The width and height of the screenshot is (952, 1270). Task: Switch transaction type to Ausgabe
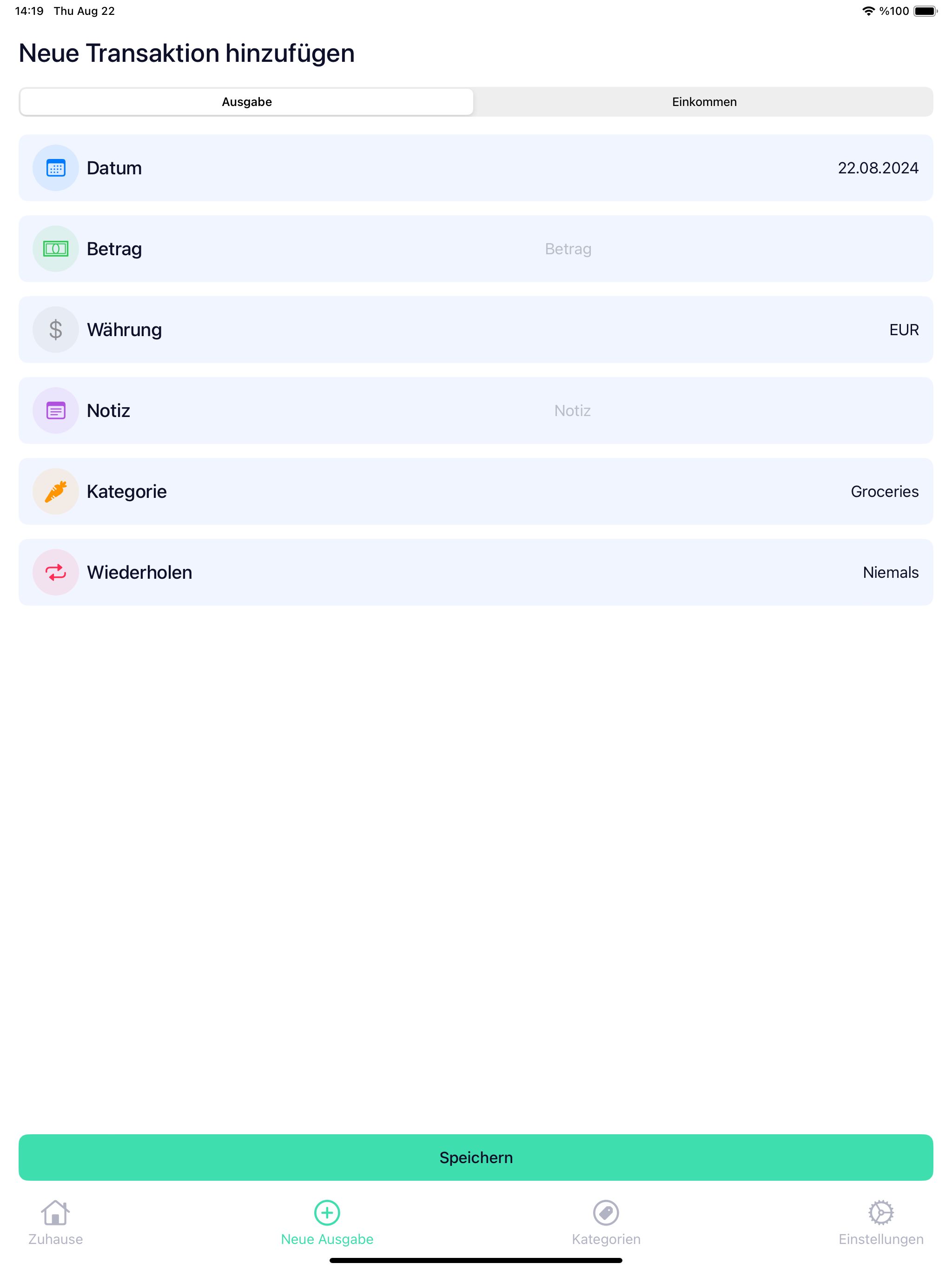247,102
